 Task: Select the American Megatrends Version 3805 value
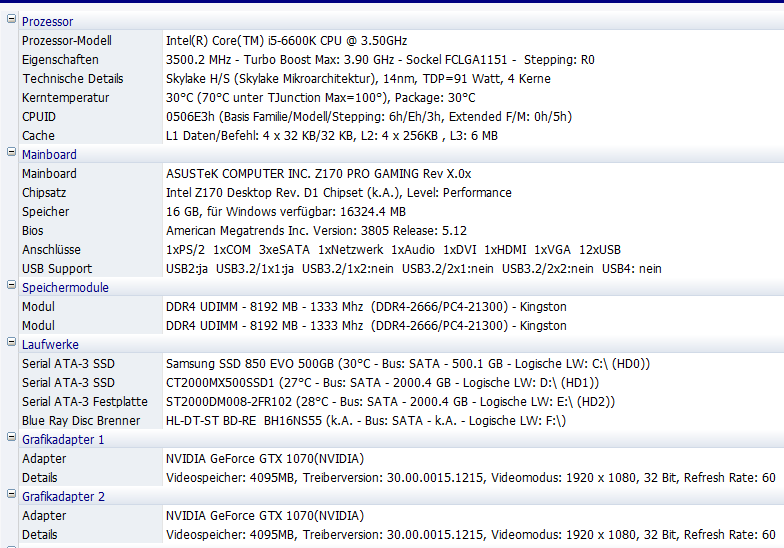pyautogui.click(x=316, y=230)
